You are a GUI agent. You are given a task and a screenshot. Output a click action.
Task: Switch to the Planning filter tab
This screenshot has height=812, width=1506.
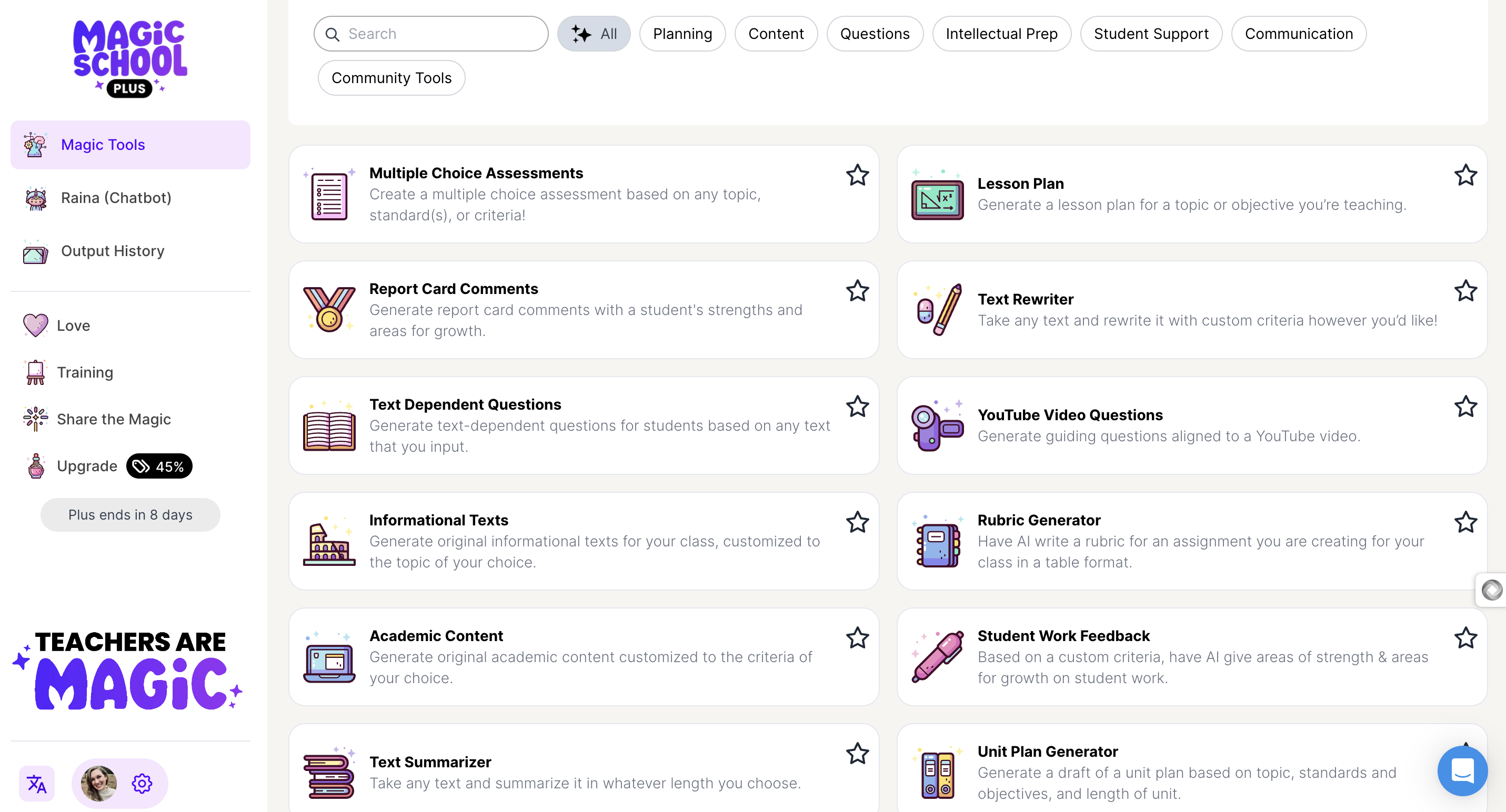click(682, 33)
